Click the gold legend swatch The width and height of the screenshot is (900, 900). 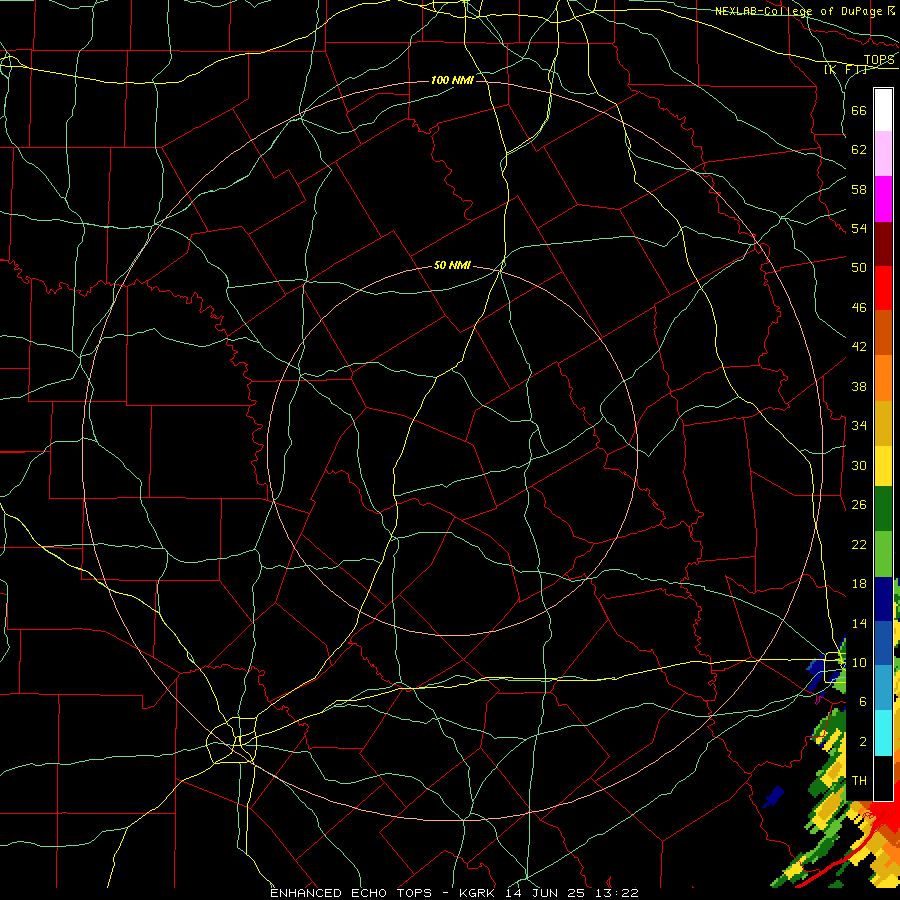tap(883, 423)
